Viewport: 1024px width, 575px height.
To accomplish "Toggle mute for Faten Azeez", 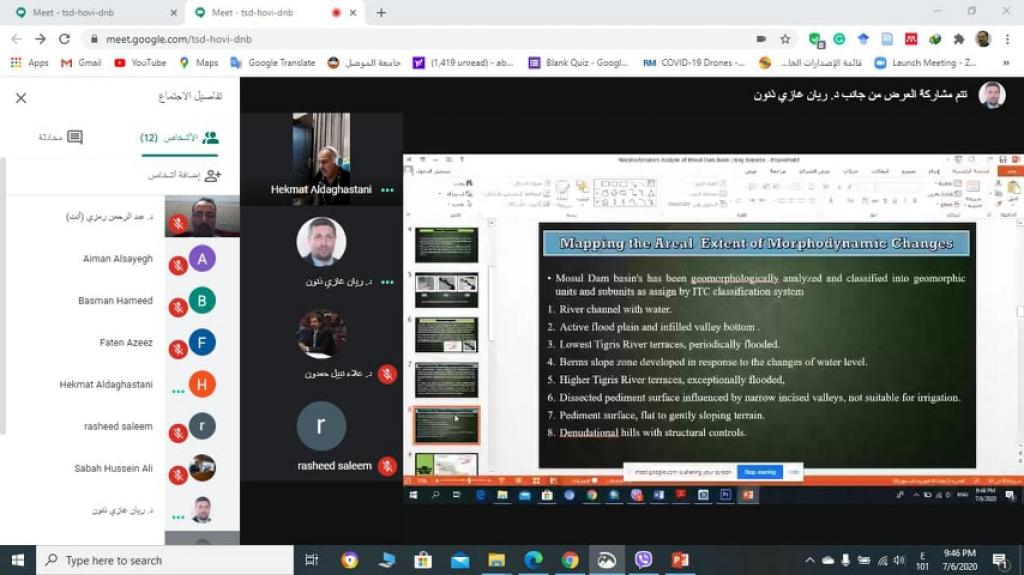I will point(178,349).
